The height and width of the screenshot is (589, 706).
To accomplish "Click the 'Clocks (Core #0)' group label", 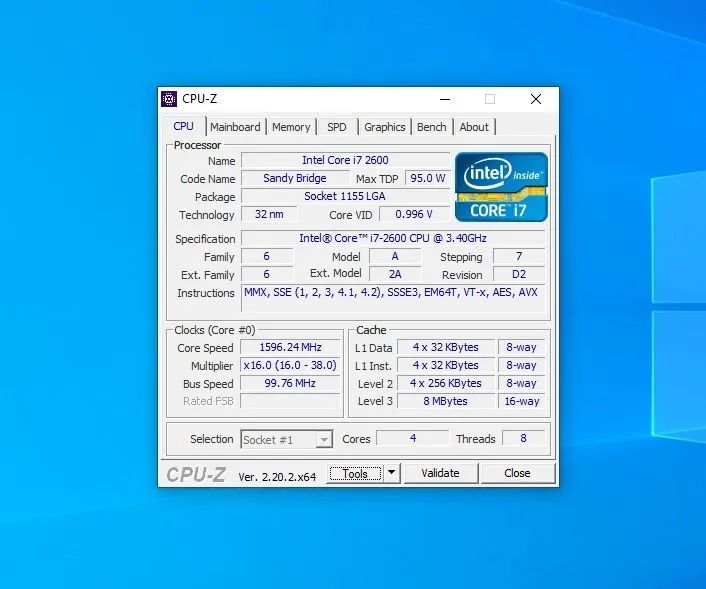I will pos(215,330).
